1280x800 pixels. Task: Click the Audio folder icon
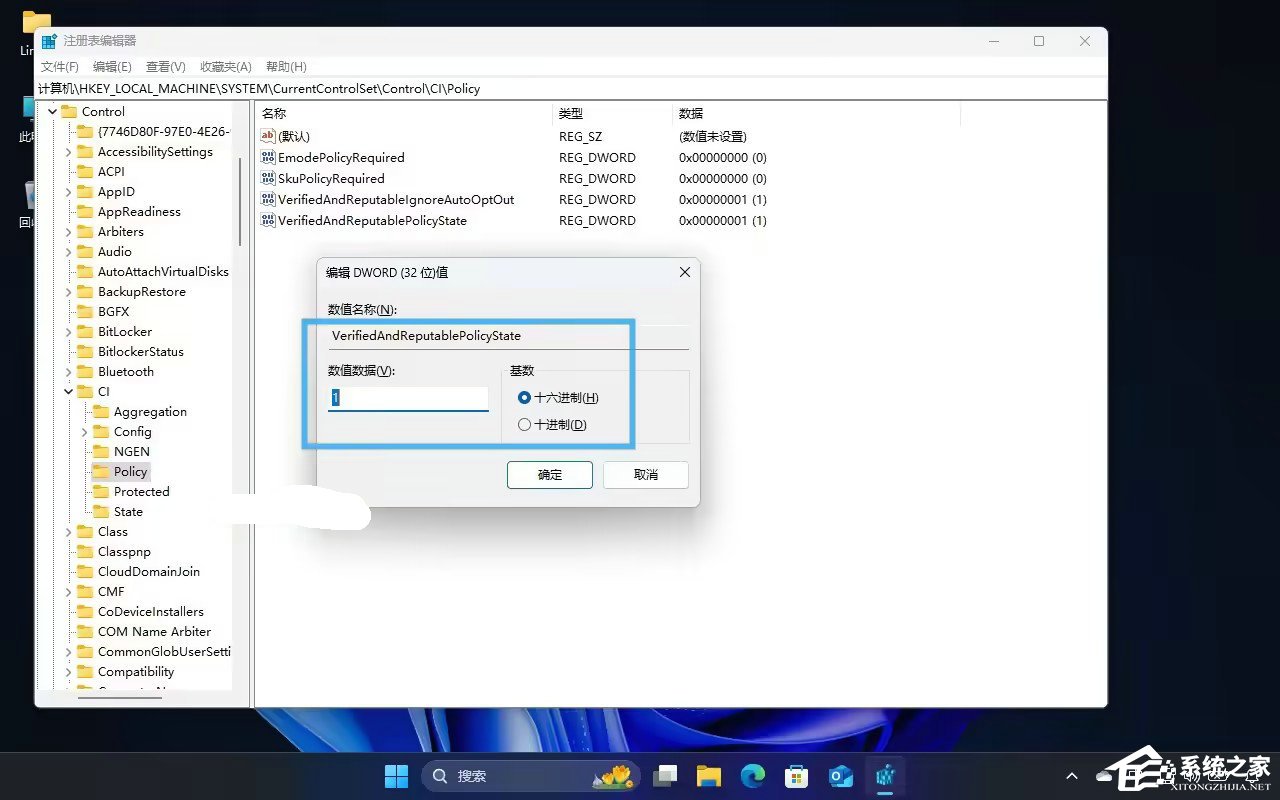tap(85, 251)
